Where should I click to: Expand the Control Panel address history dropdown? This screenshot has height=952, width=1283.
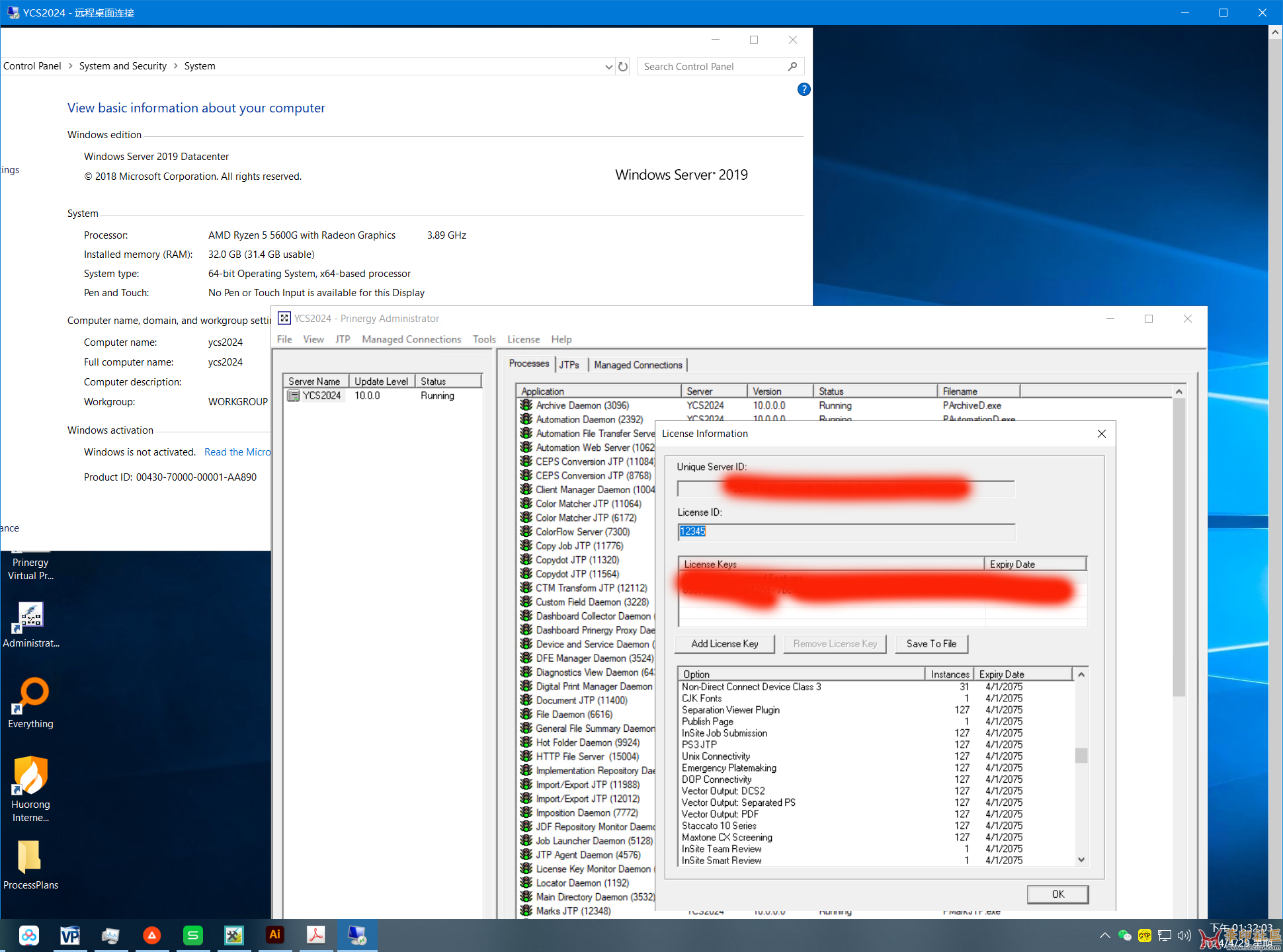(608, 66)
